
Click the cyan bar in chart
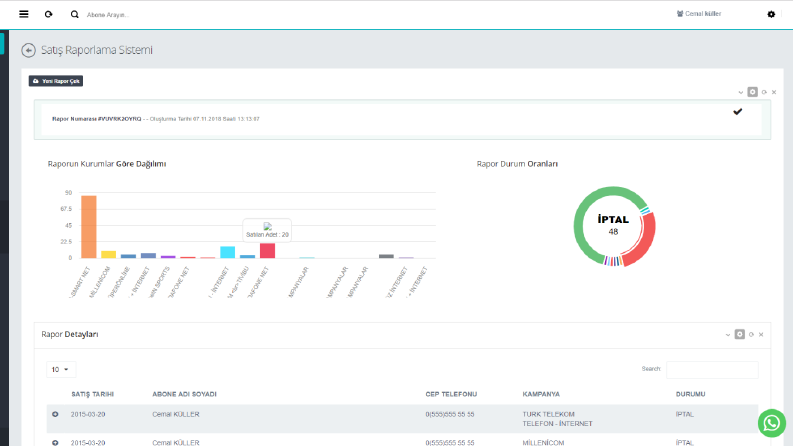(228, 252)
